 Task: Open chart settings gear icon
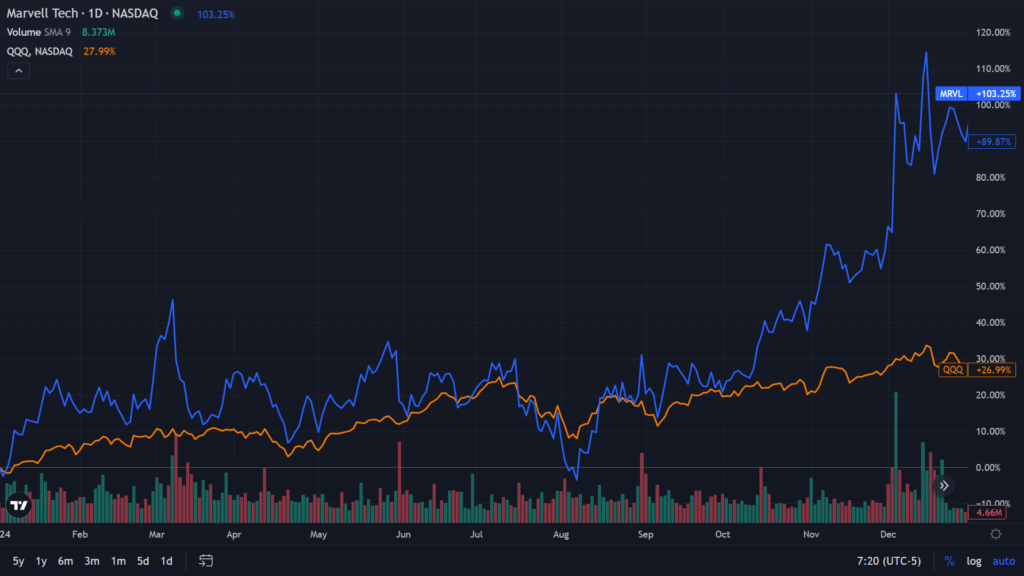(x=995, y=535)
